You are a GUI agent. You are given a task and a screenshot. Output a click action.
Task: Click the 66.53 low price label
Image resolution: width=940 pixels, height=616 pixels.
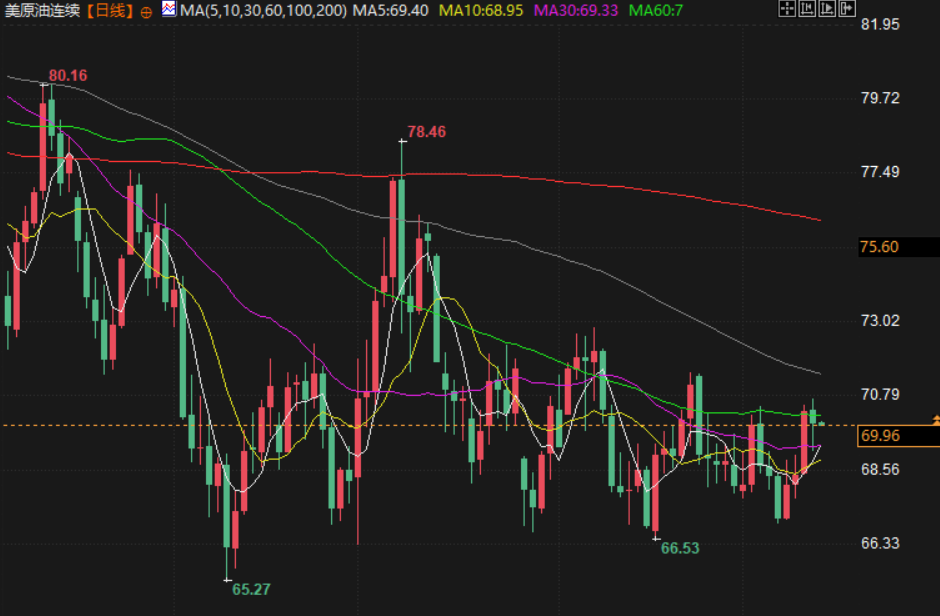(680, 548)
